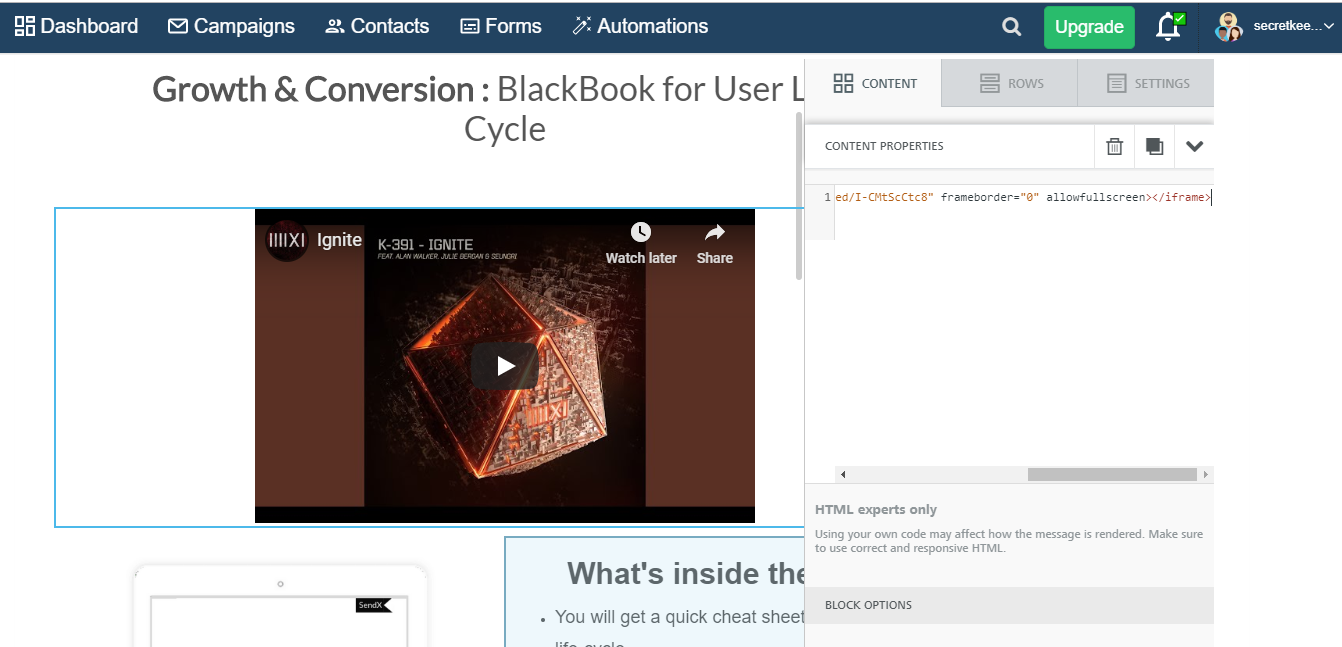
Task: Click the Growth & Conversion heading
Action: point(478,109)
